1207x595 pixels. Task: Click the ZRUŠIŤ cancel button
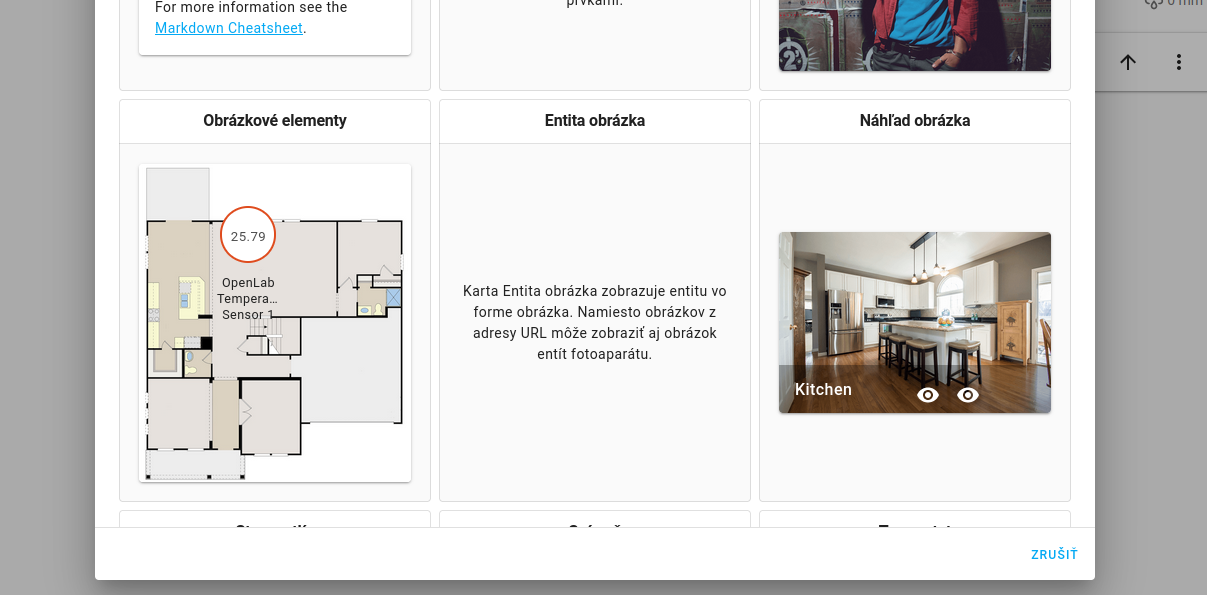pyautogui.click(x=1055, y=555)
